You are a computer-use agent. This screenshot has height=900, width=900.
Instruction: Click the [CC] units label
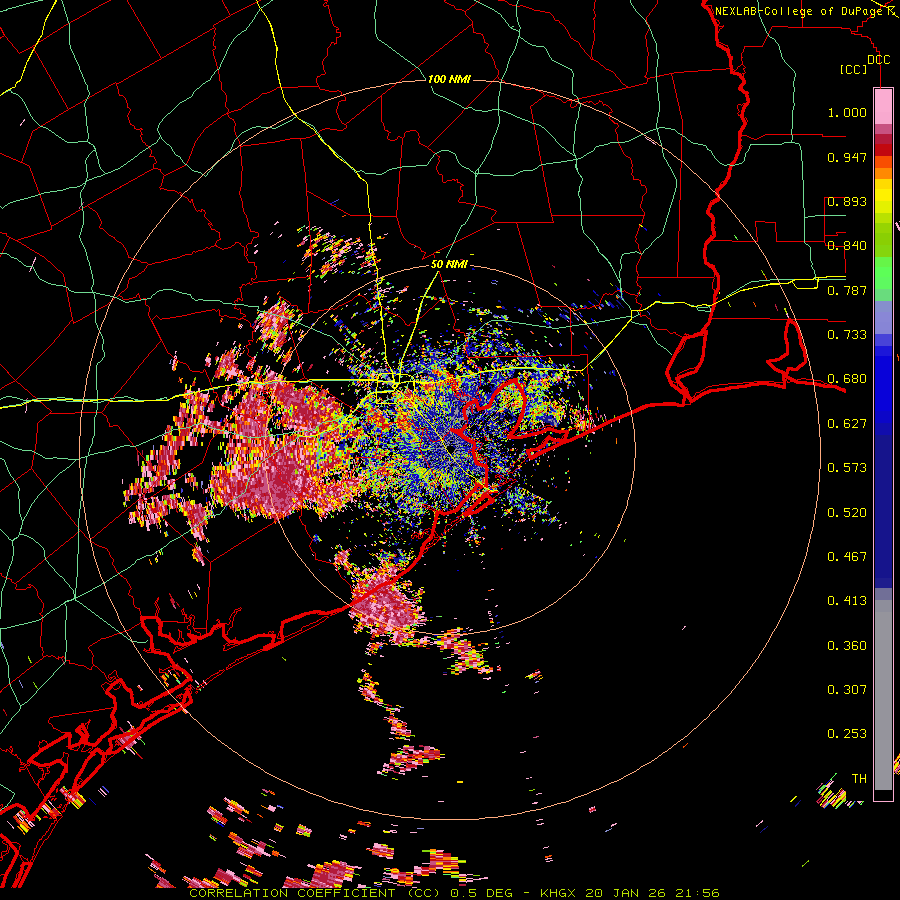tap(854, 69)
